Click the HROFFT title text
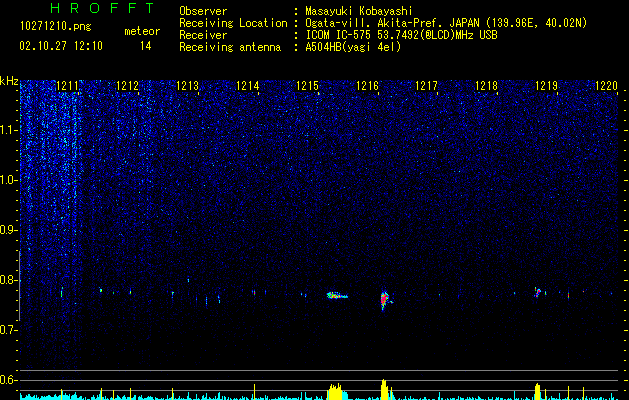 pos(103,8)
